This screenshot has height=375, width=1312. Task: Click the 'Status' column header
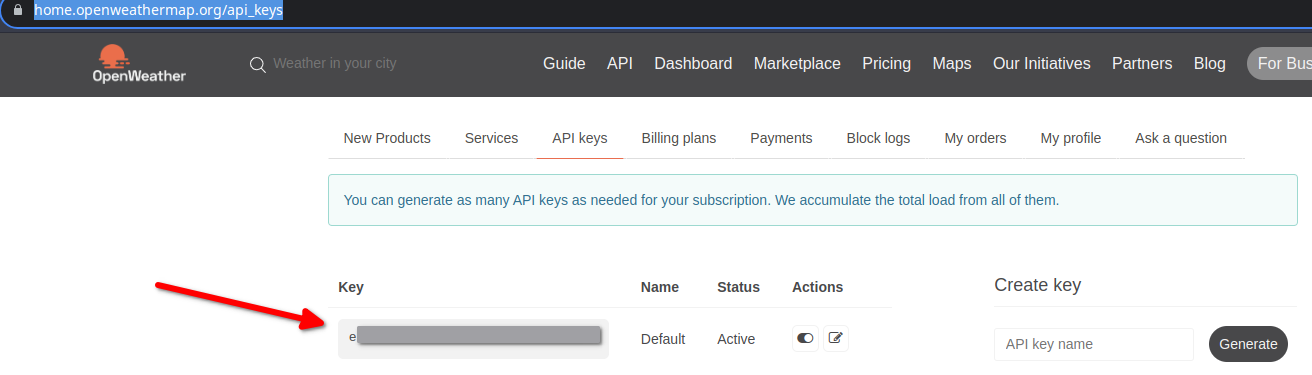pyautogui.click(x=738, y=287)
